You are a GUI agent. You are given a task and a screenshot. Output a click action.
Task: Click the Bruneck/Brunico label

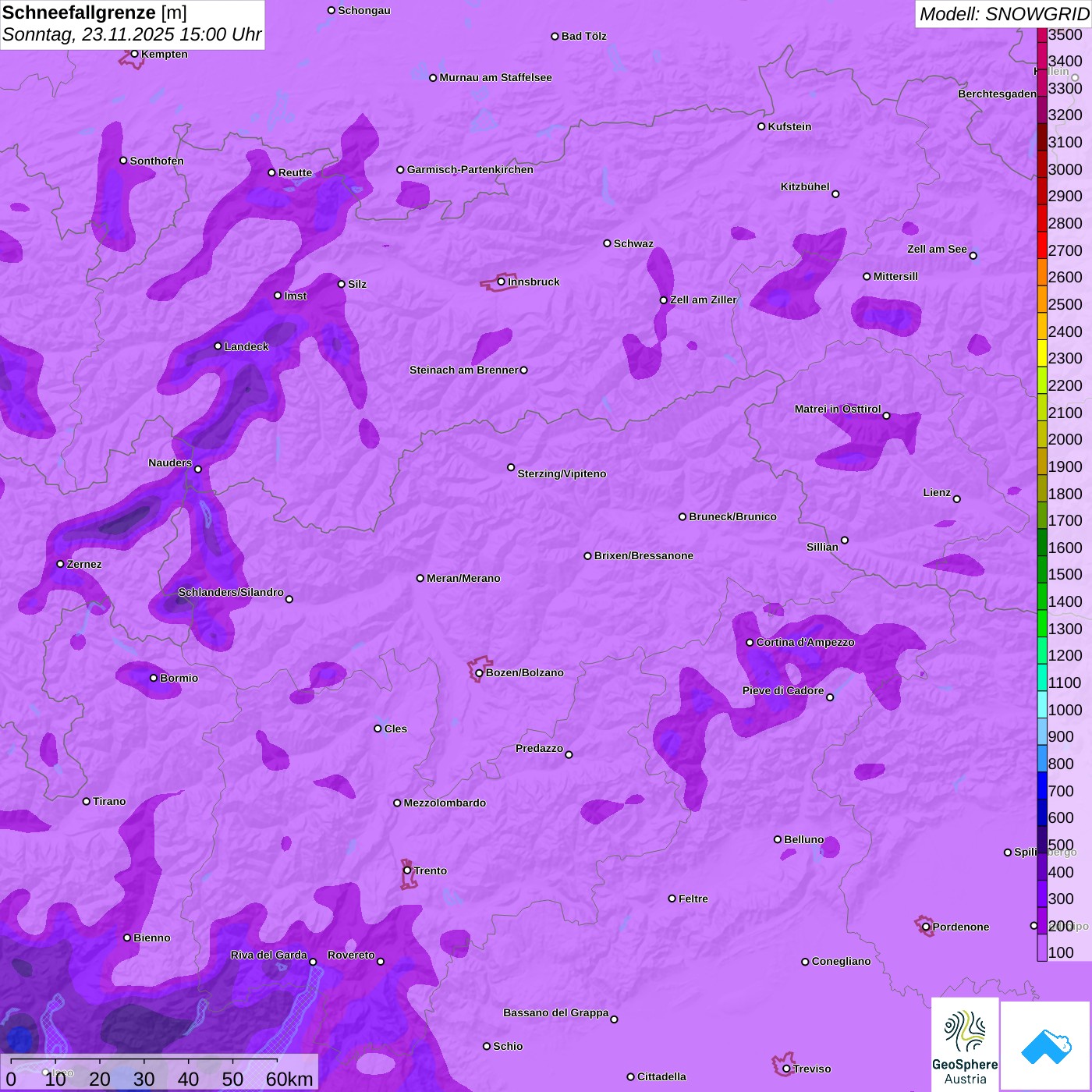click(732, 516)
